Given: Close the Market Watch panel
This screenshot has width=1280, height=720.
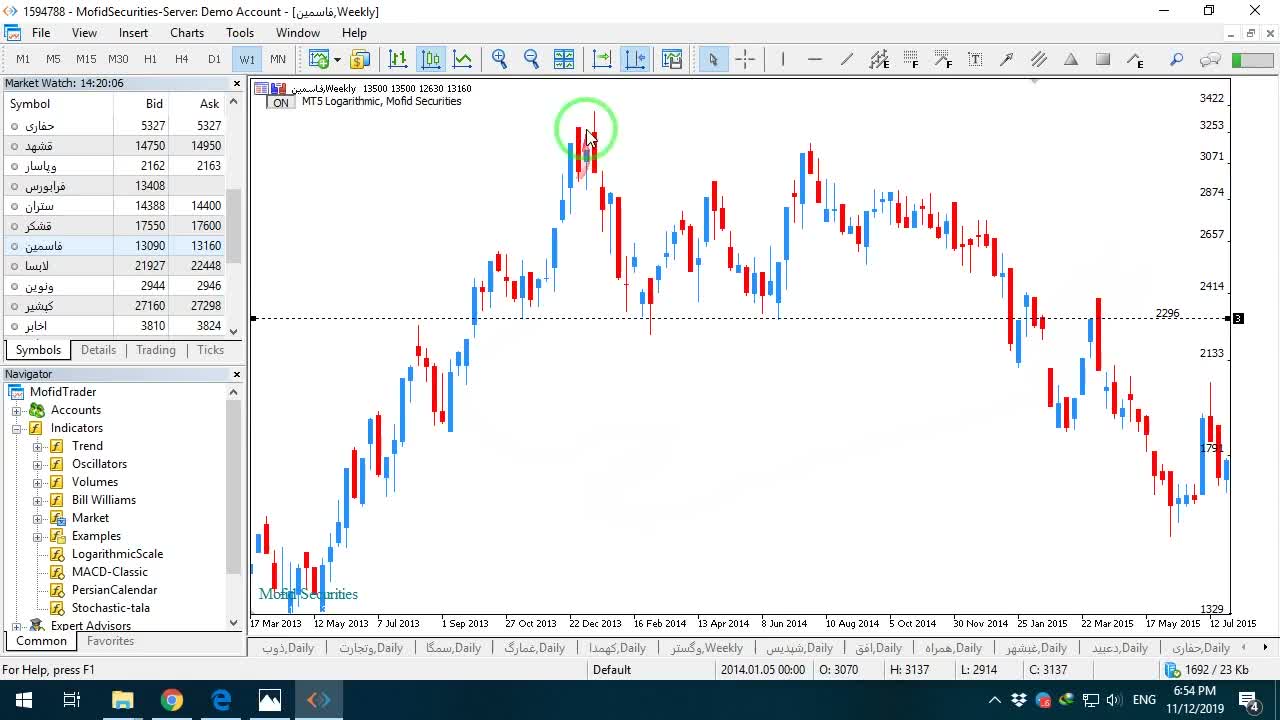Looking at the screenshot, I should 237,84.
